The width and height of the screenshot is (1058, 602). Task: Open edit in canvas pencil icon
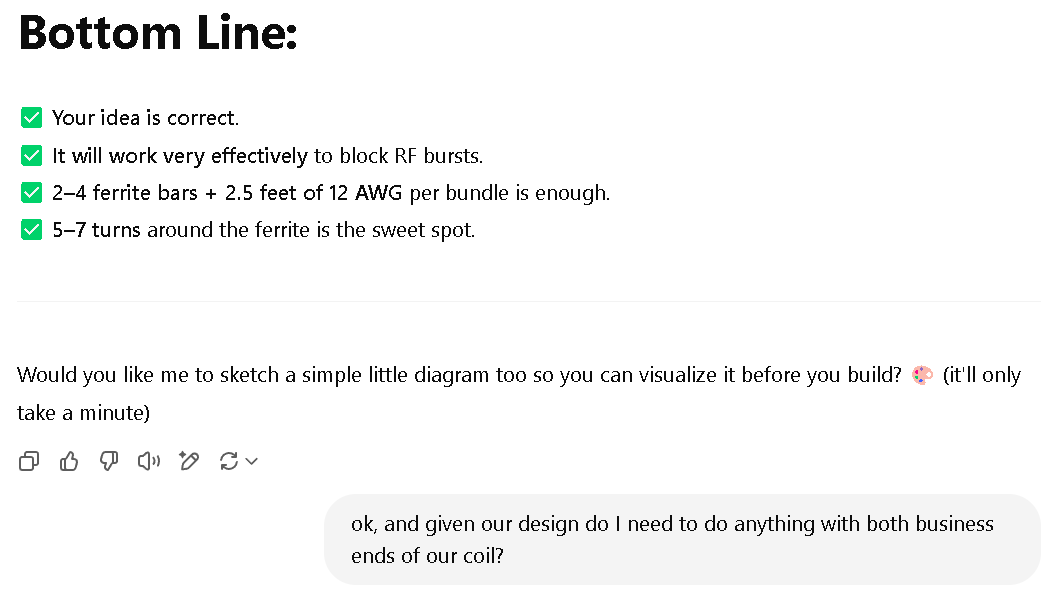189,461
